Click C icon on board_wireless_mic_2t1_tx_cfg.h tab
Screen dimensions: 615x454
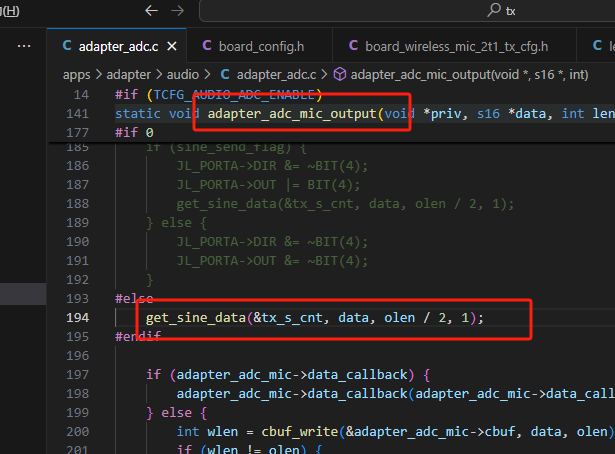pyautogui.click(x=353, y=46)
